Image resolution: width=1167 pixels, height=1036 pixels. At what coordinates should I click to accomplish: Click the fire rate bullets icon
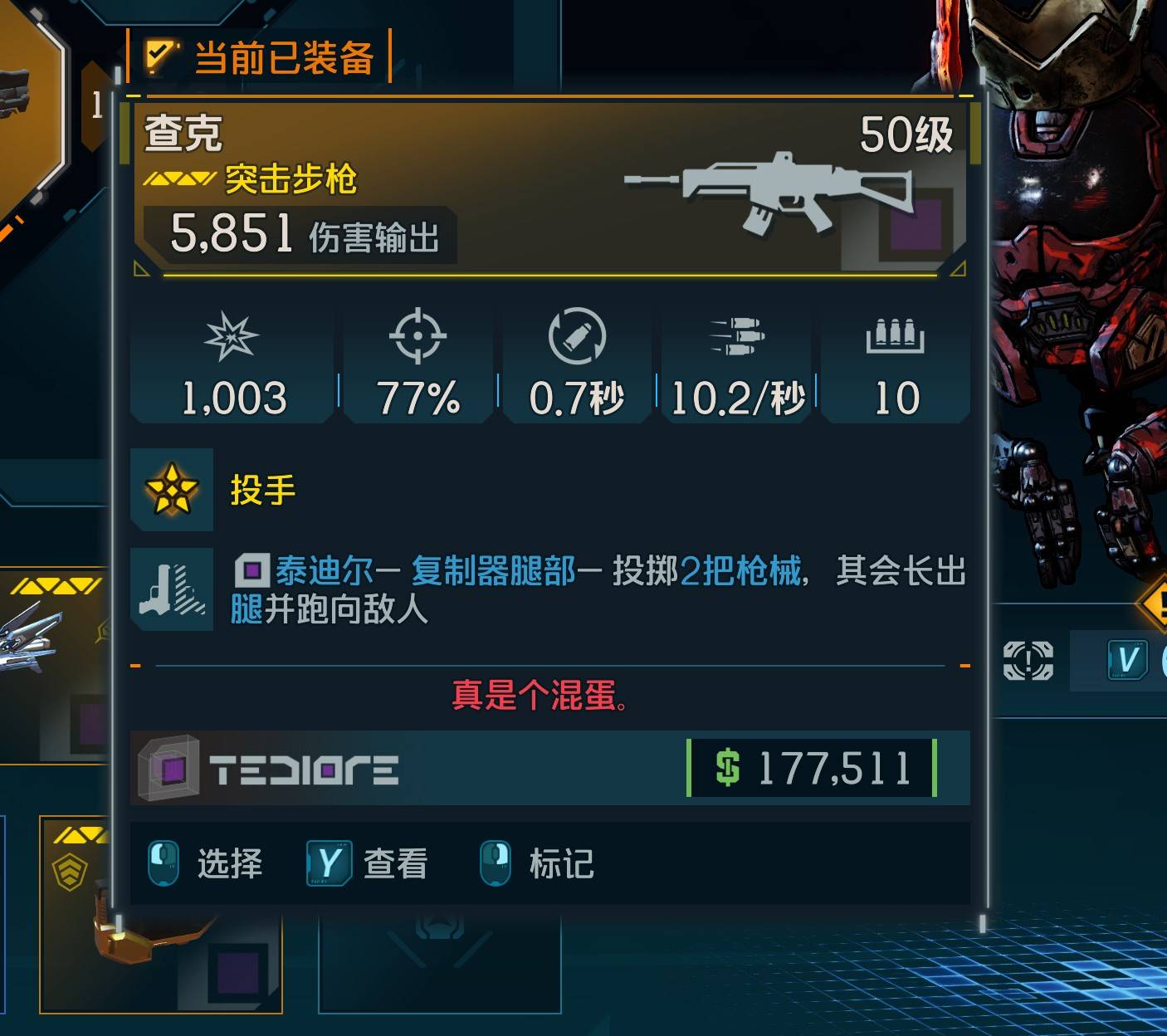737,336
